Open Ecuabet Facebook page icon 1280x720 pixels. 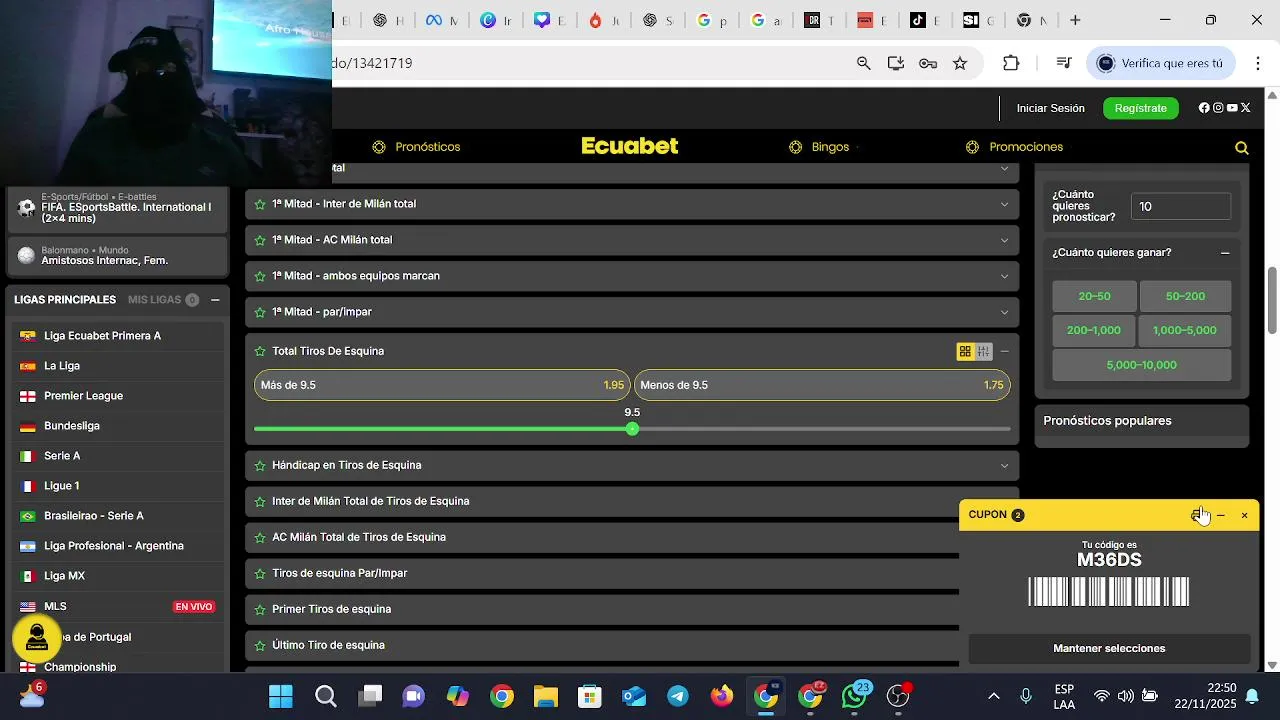coord(1204,108)
